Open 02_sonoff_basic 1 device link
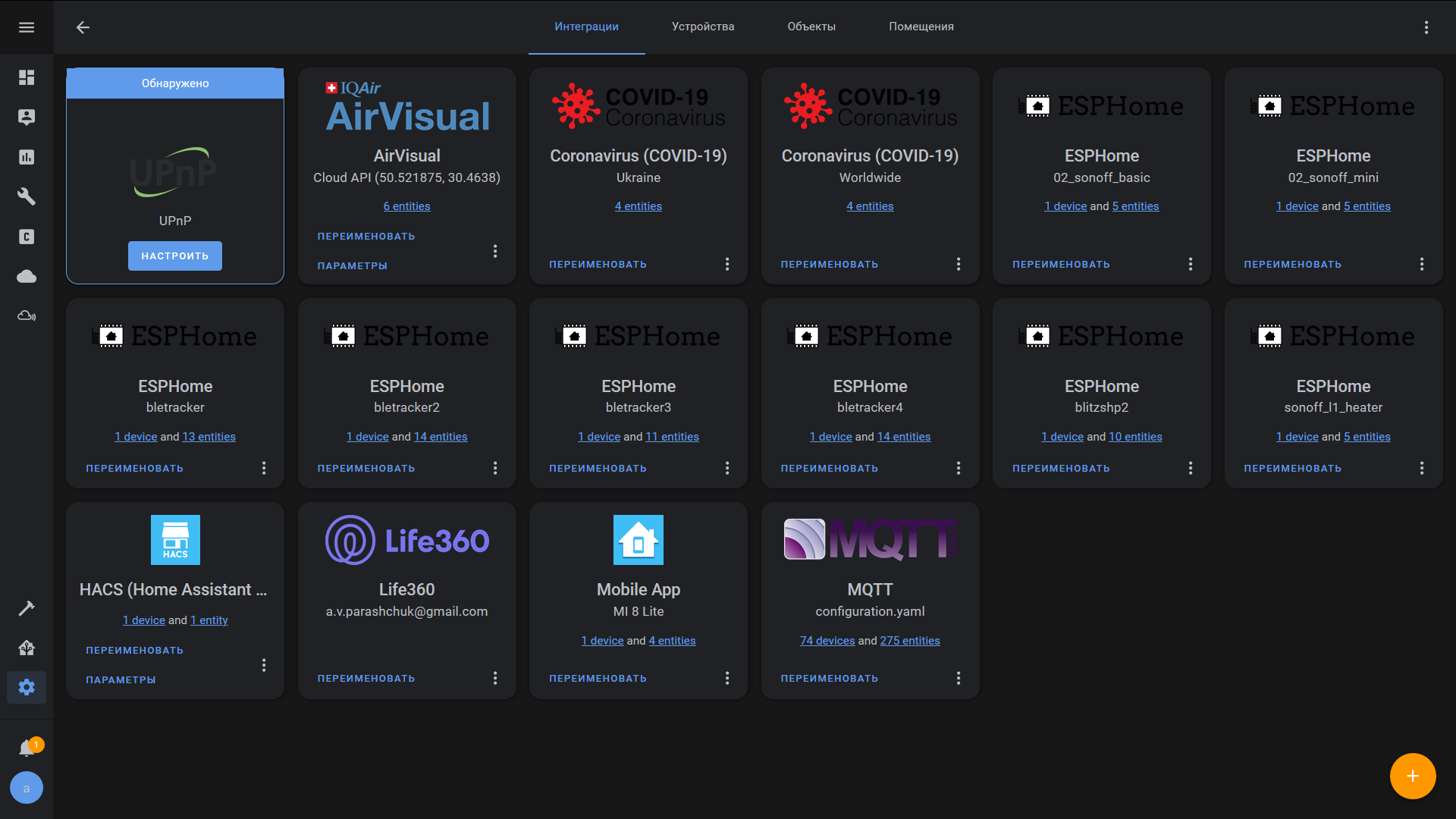Screen dimensions: 1456x819 1065,206
